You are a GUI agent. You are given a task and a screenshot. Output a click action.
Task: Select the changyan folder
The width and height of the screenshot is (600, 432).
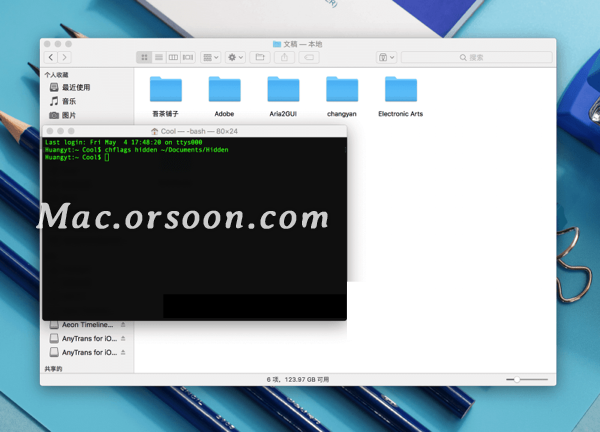click(342, 96)
